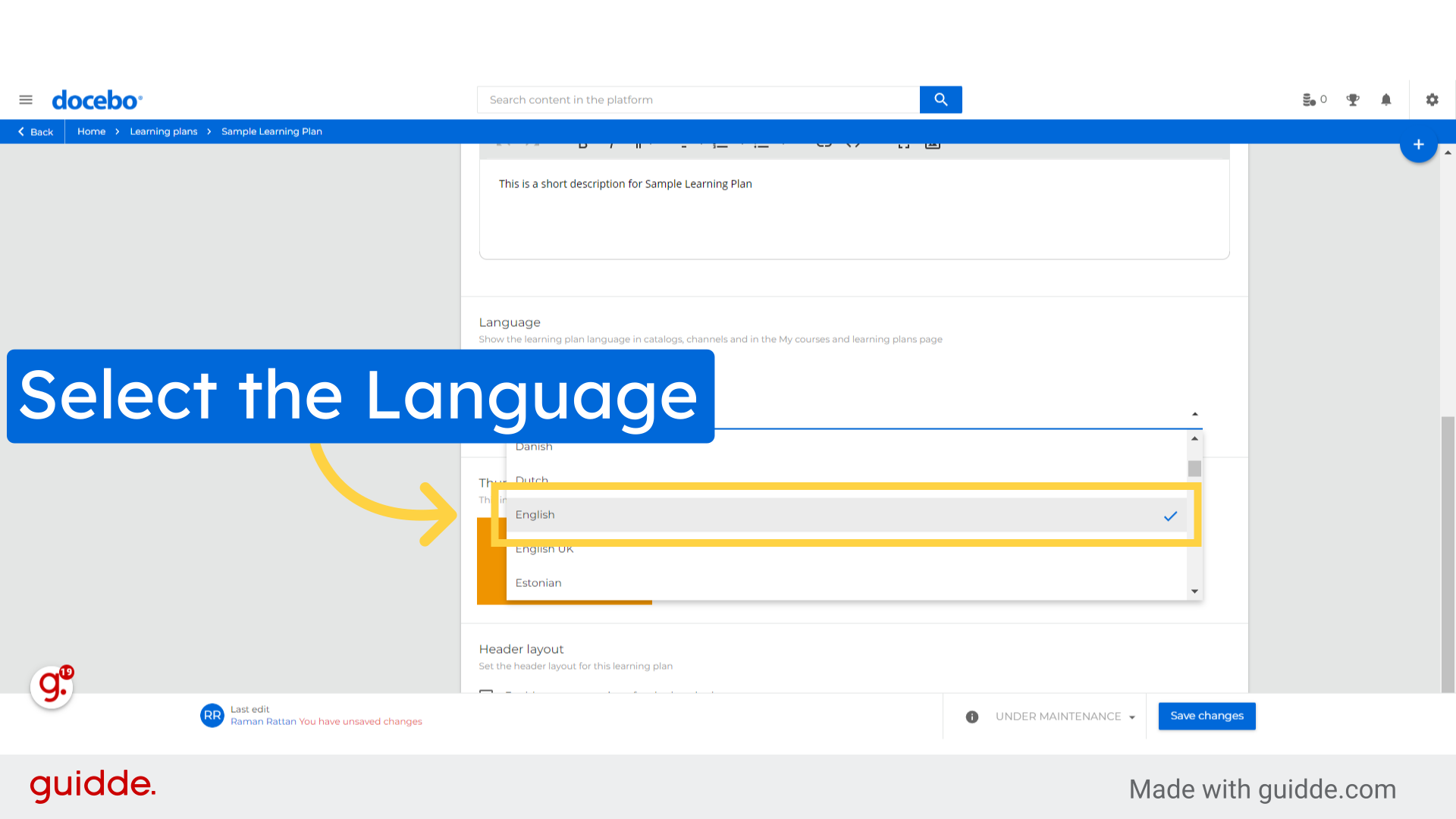
Task: Click the floating plus action button
Action: tap(1418, 144)
